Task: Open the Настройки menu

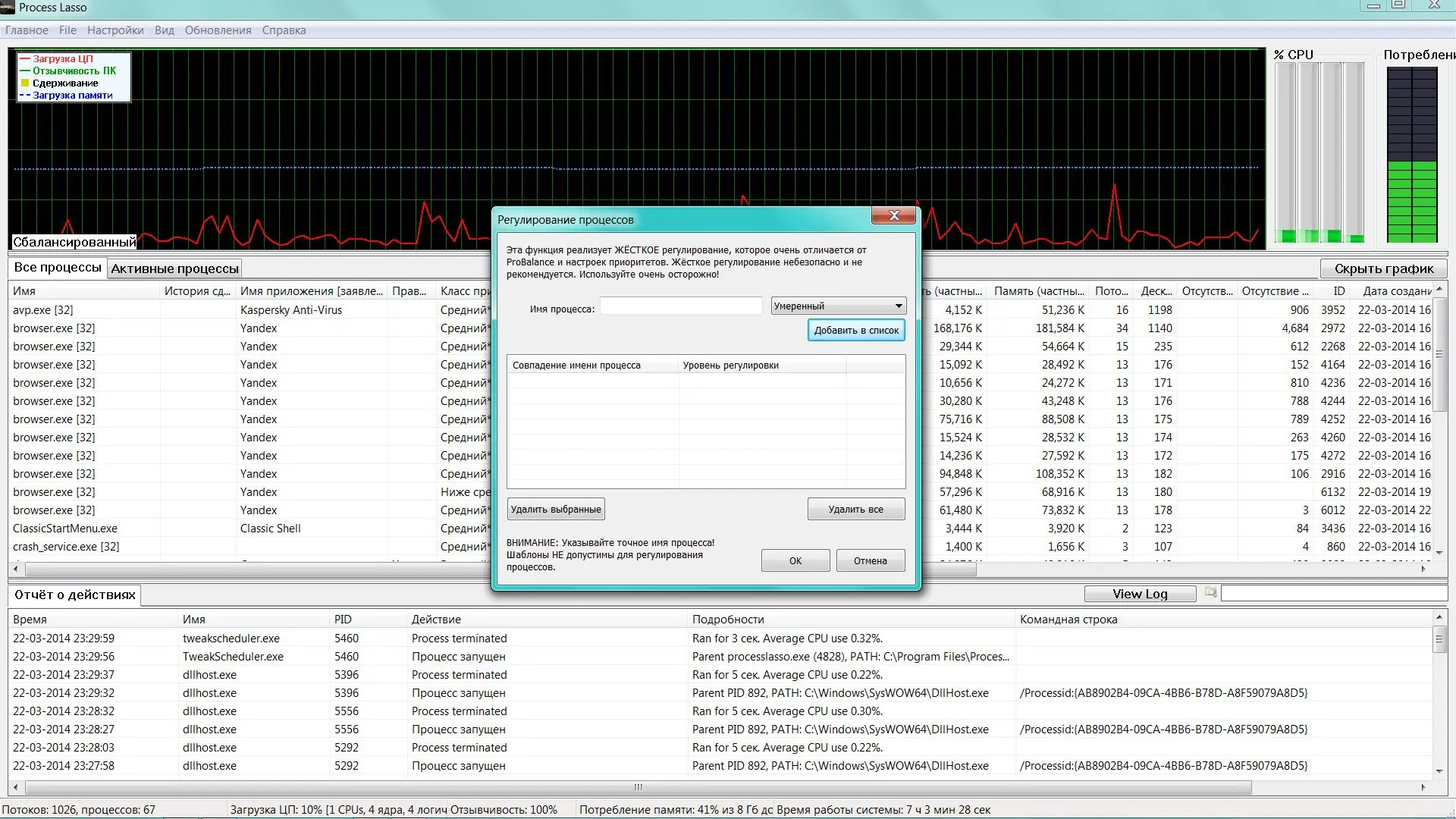Action: [115, 30]
